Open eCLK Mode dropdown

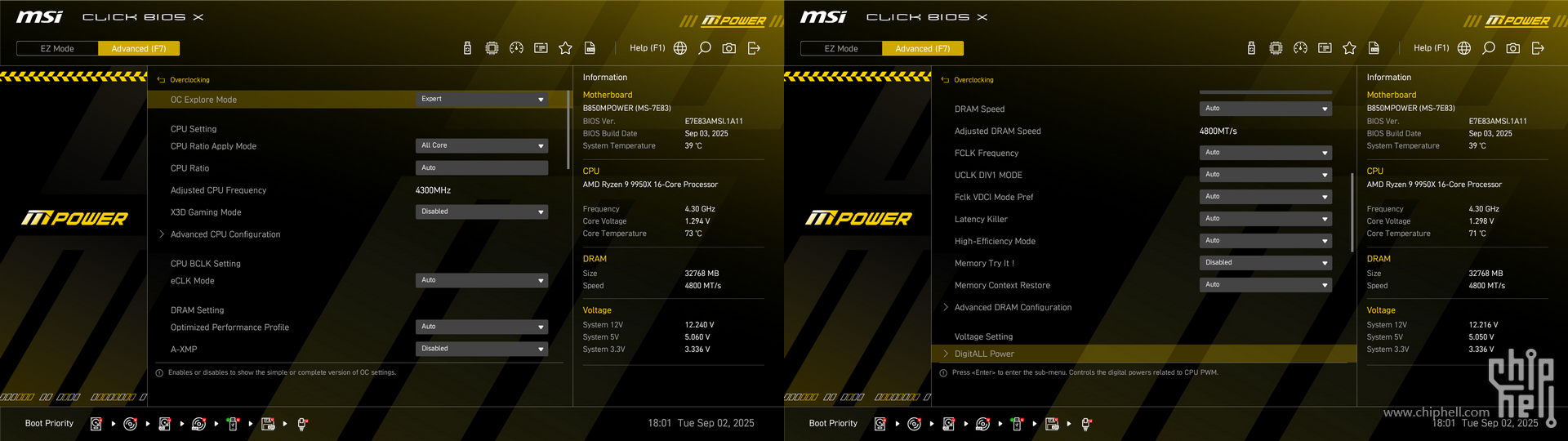(x=482, y=280)
